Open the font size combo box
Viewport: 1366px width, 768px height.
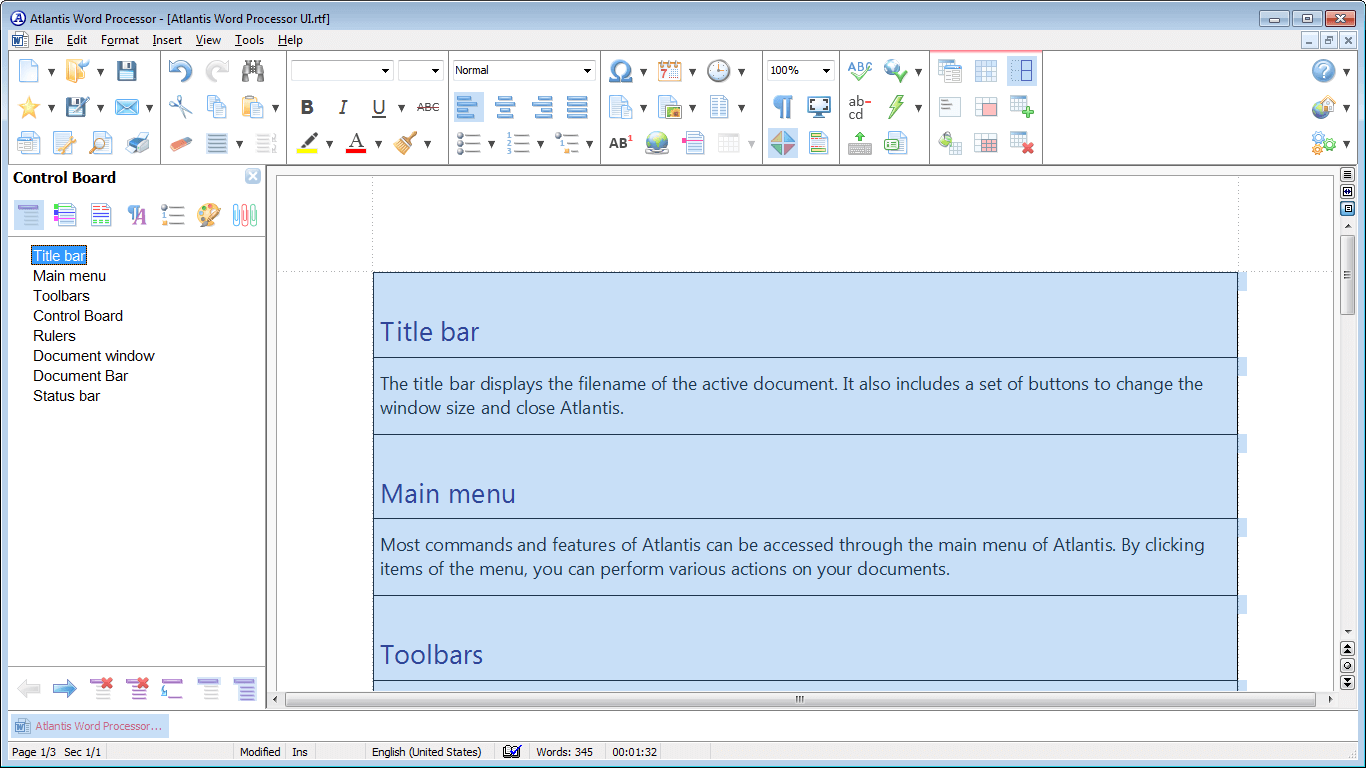point(420,70)
